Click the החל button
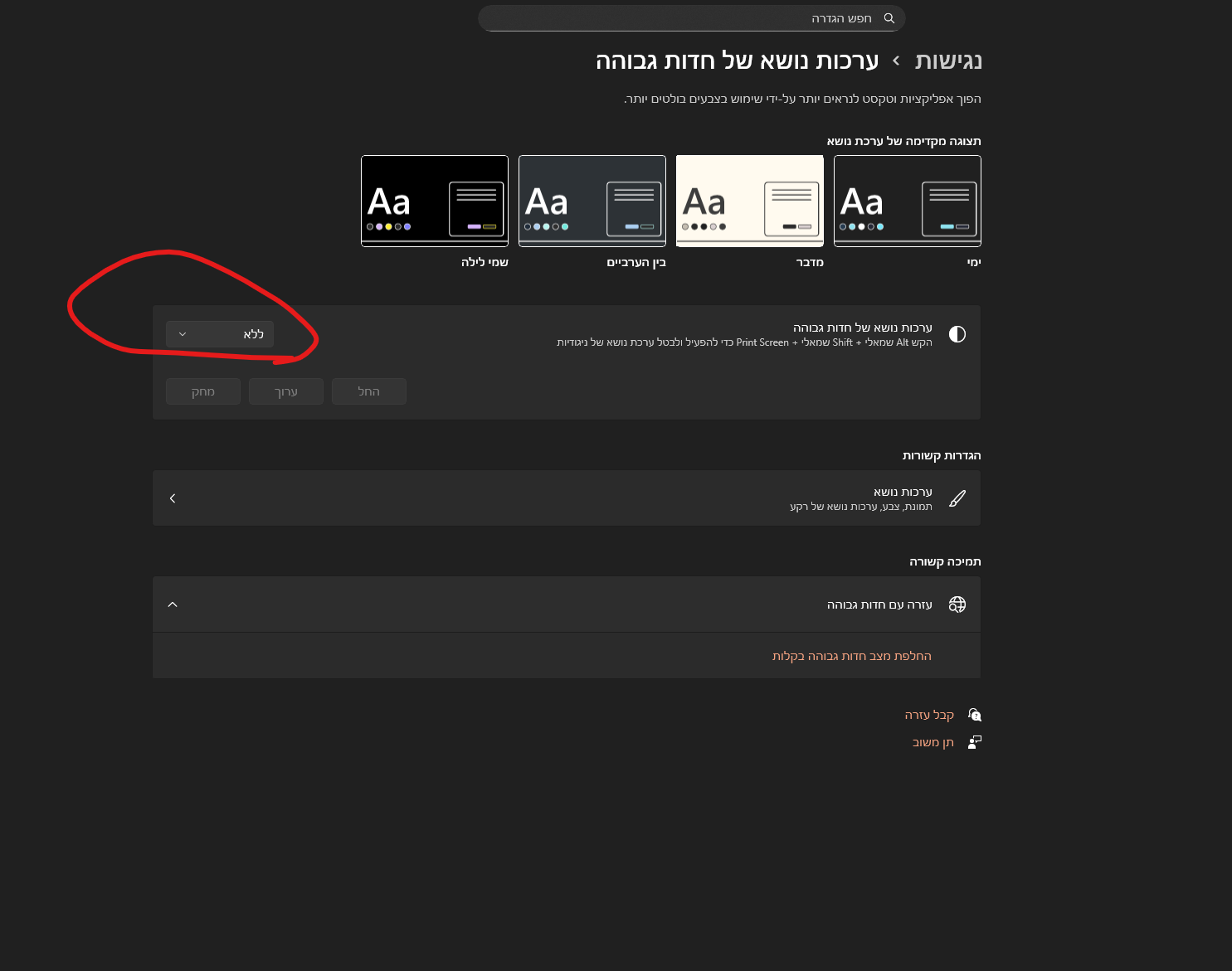 369,391
